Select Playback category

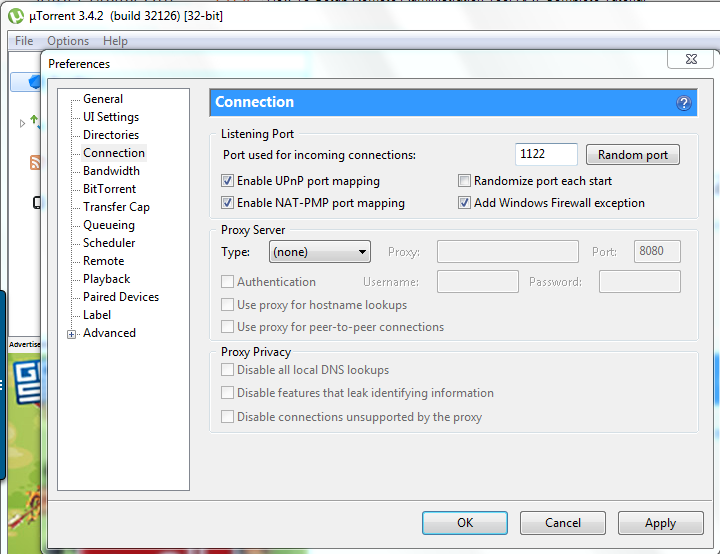tap(107, 279)
